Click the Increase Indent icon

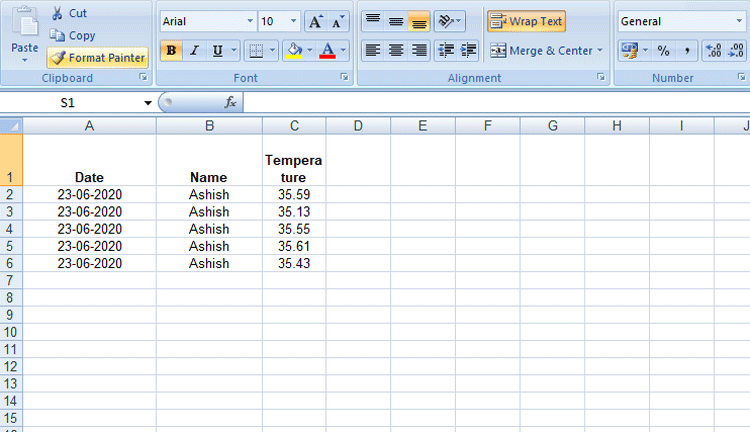(x=469, y=50)
